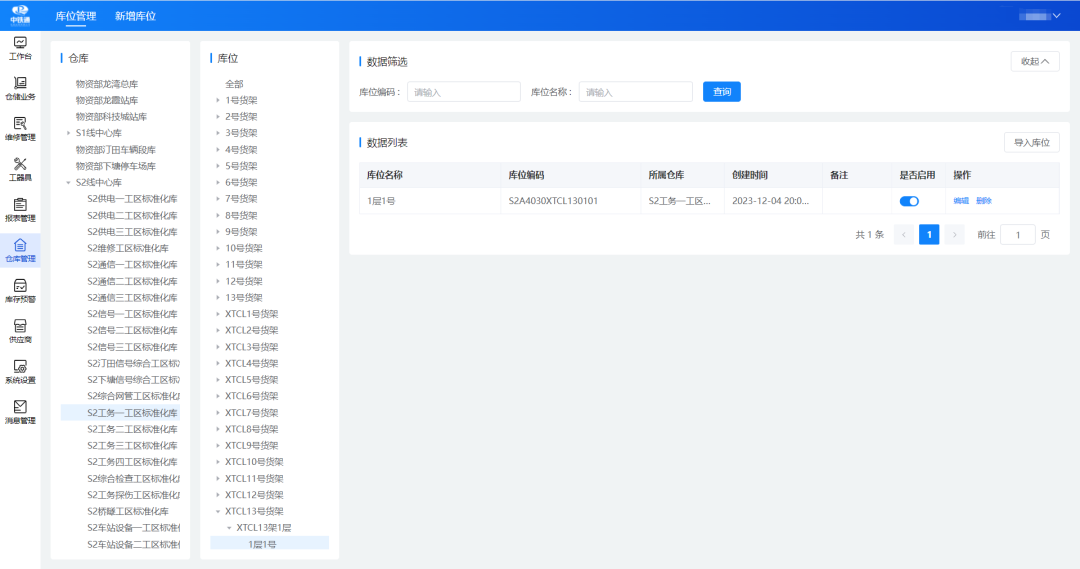This screenshot has width=1080, height=569.
Task: Select 3号货架 in the 库位 tree
Action: (241, 133)
